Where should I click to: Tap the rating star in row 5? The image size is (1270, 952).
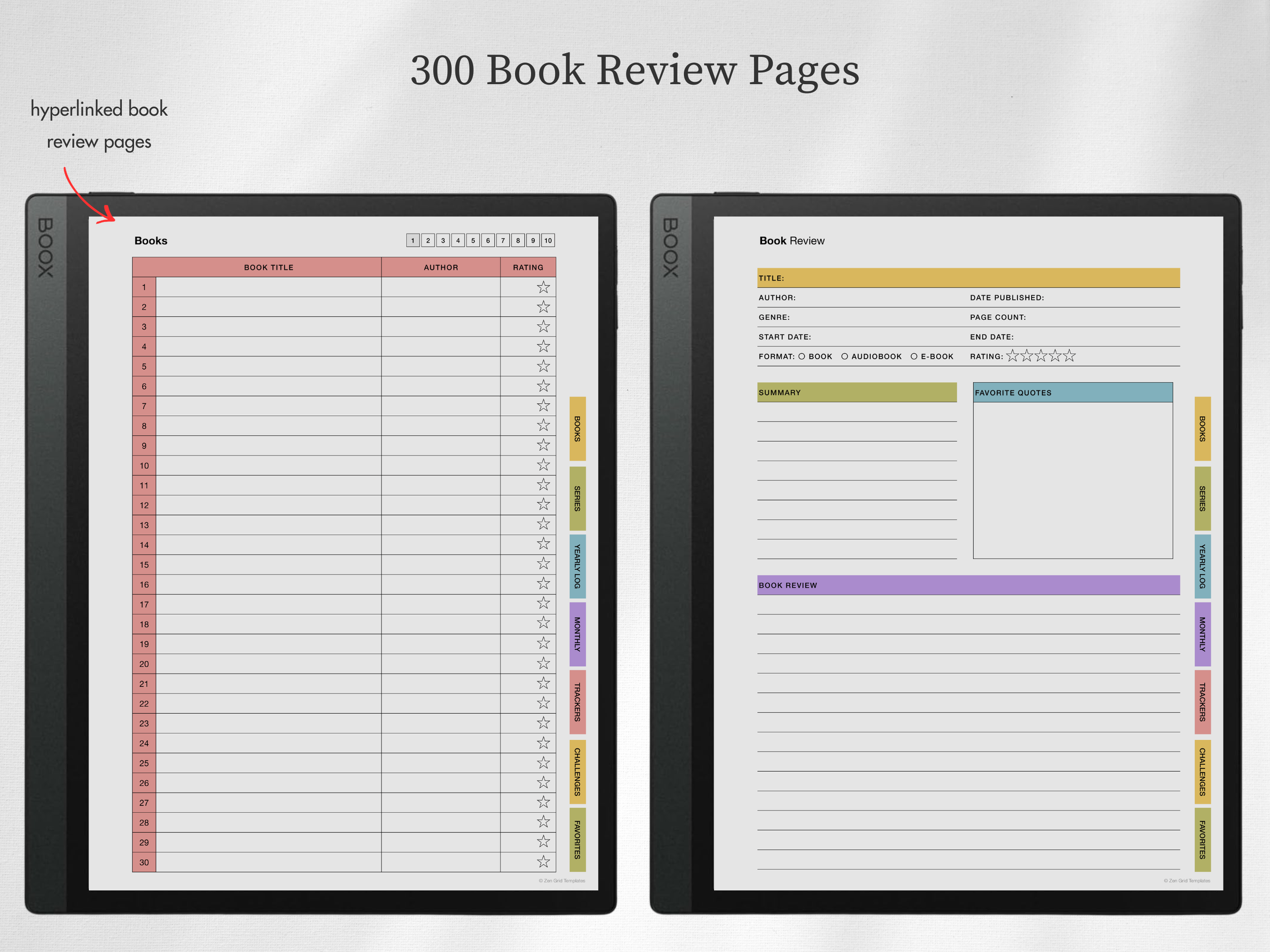[x=543, y=366]
